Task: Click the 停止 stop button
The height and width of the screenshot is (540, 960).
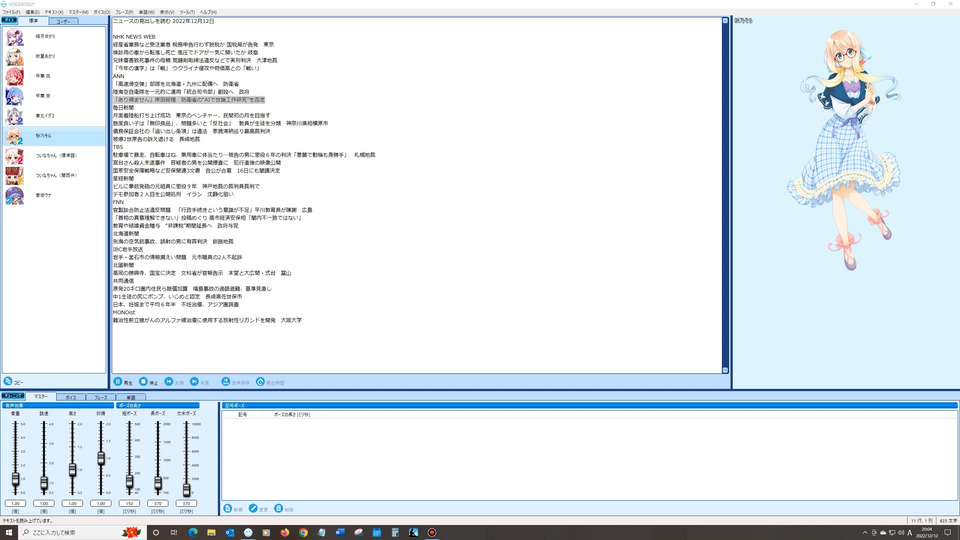Action: pos(148,381)
